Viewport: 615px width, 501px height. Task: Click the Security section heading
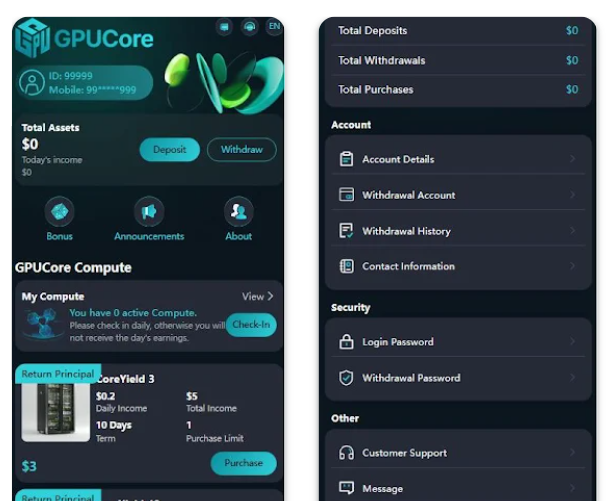tap(351, 308)
